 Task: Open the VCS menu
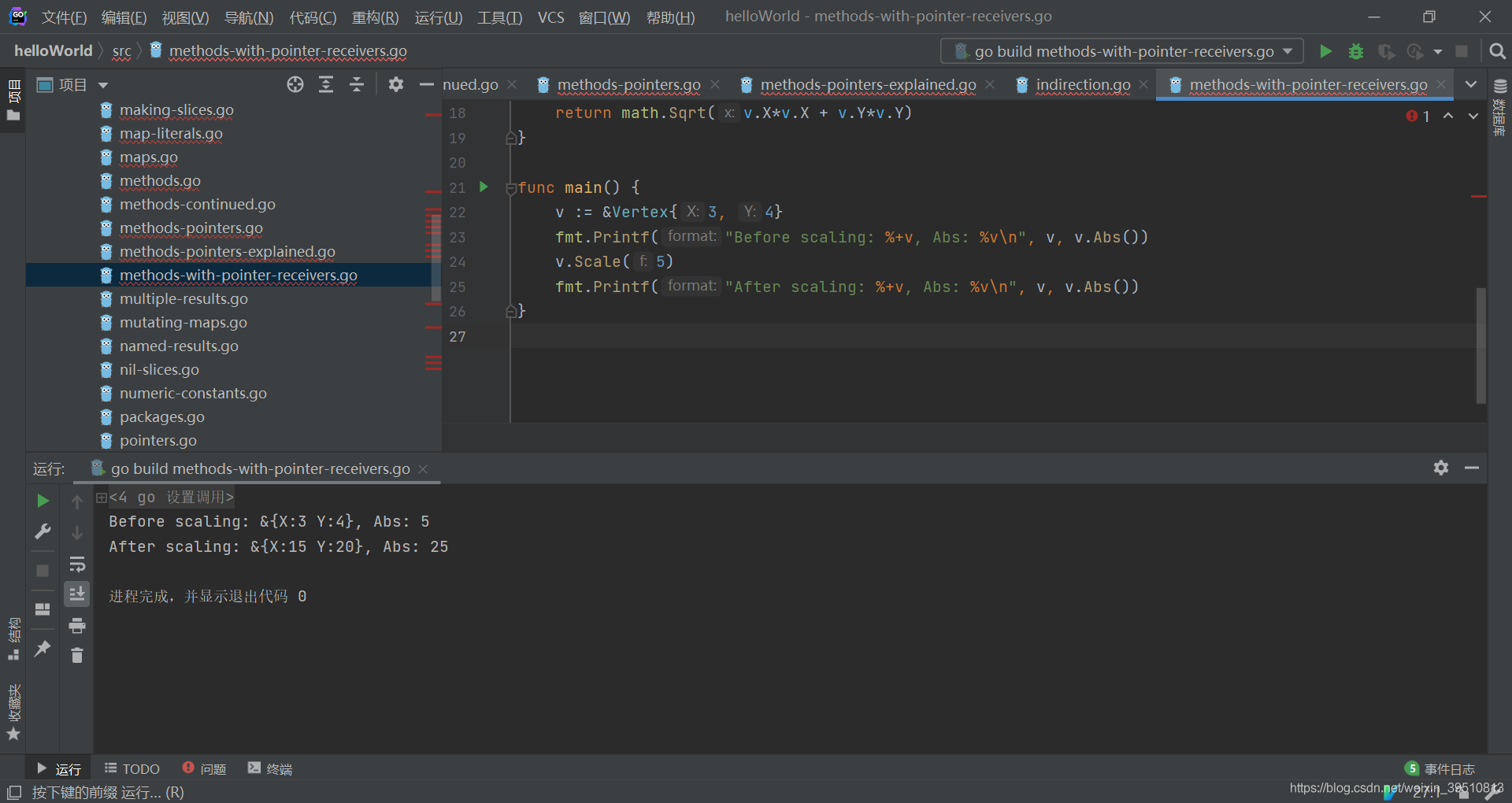[551, 17]
